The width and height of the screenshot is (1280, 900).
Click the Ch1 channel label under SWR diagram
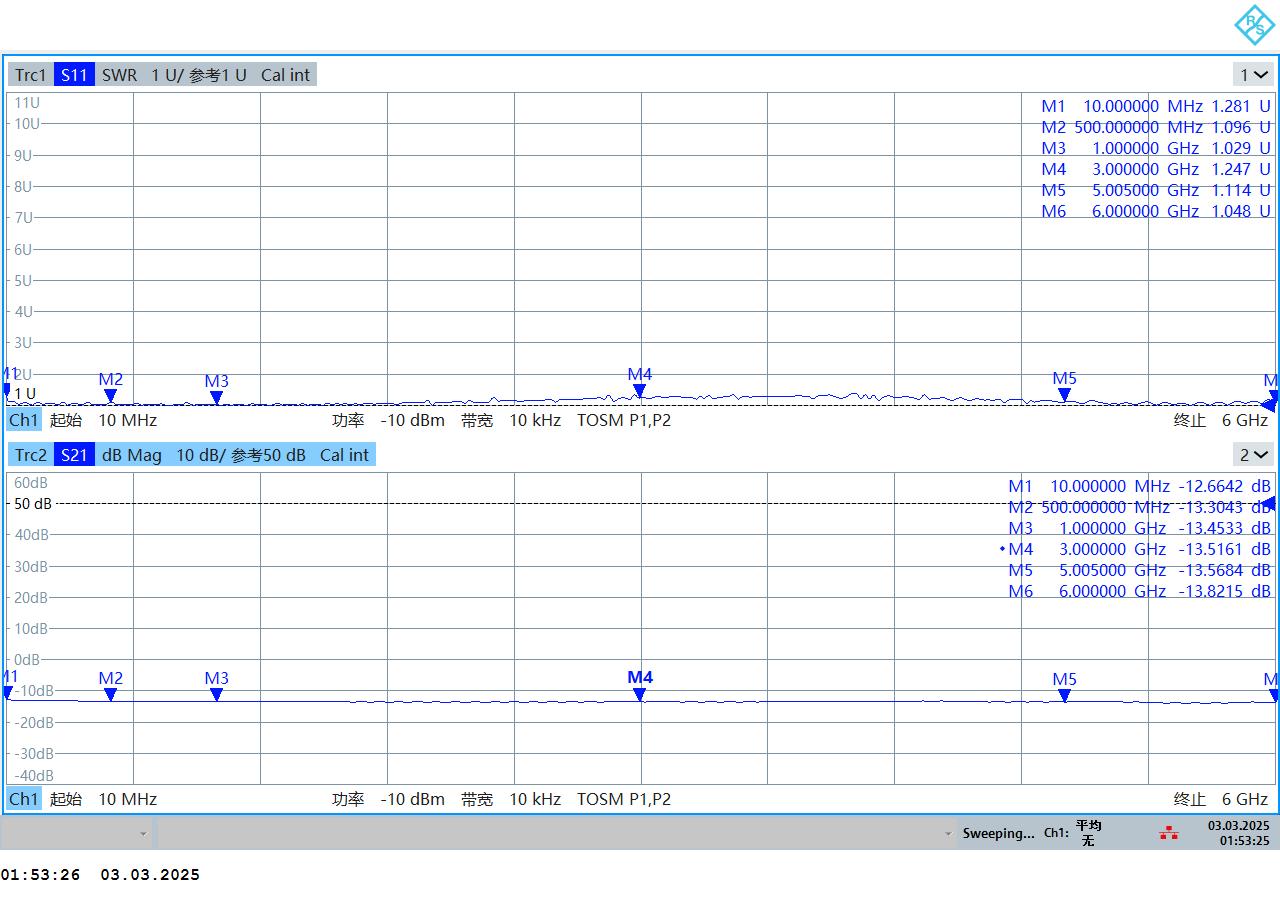pos(24,420)
